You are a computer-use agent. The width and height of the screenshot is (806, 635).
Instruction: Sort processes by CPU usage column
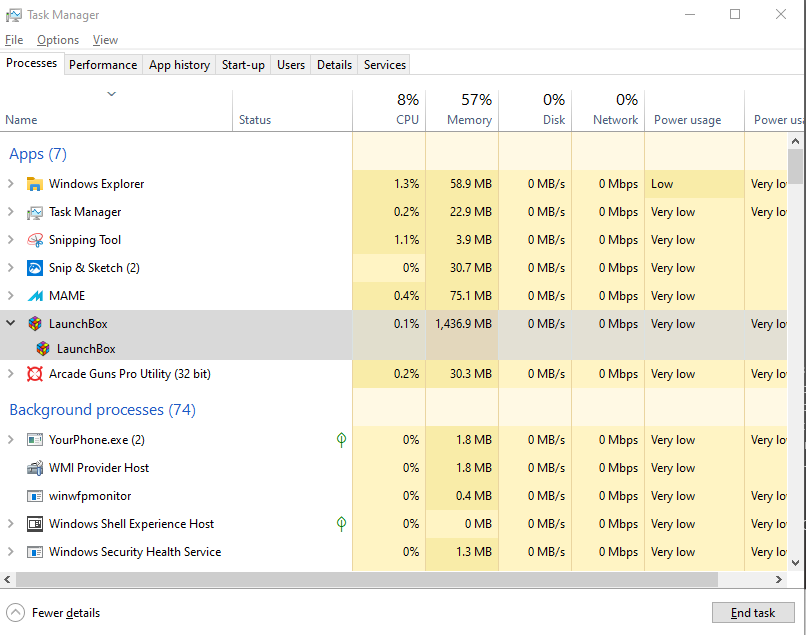coord(389,111)
